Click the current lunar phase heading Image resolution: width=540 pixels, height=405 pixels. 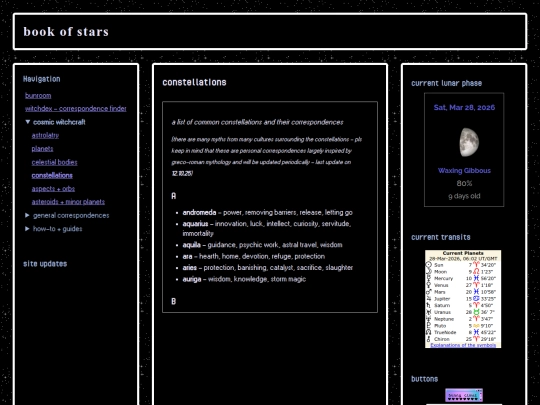click(446, 83)
